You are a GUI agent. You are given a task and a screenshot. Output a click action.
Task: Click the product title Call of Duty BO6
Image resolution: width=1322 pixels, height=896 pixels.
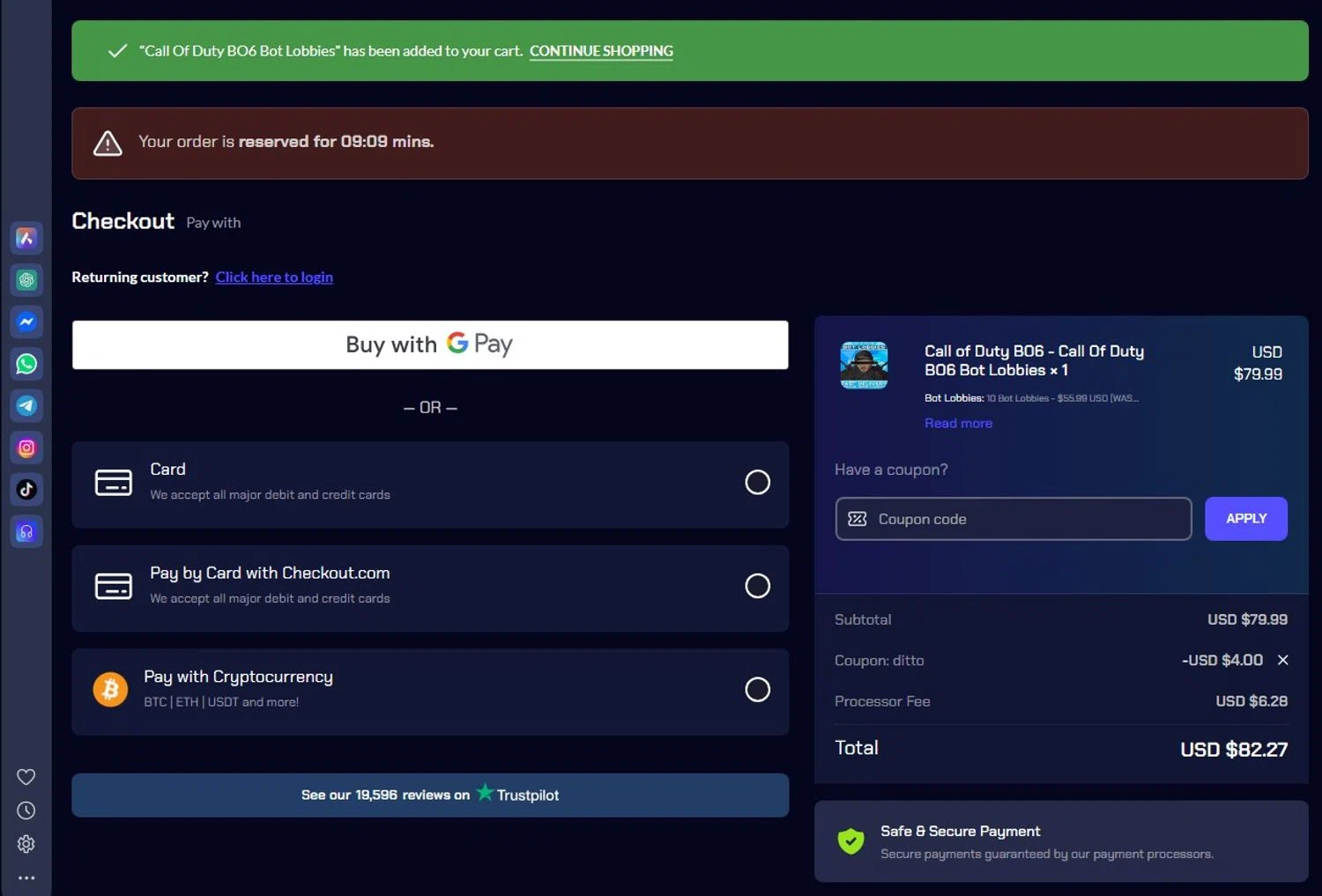tap(1034, 360)
